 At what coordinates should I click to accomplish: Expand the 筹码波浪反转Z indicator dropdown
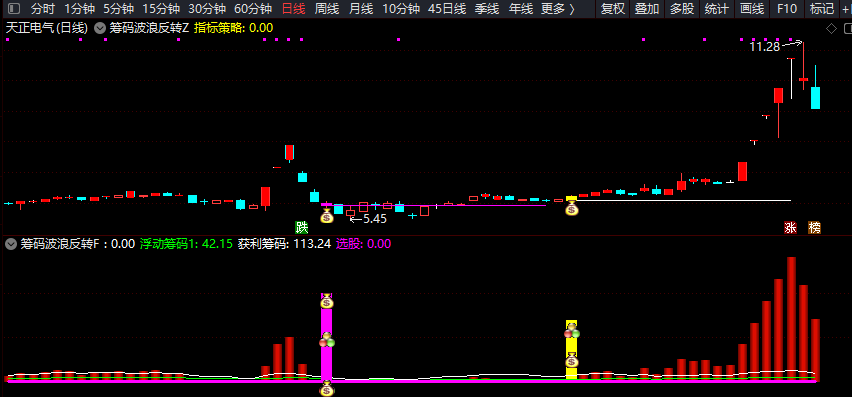pyautogui.click(x=99, y=28)
